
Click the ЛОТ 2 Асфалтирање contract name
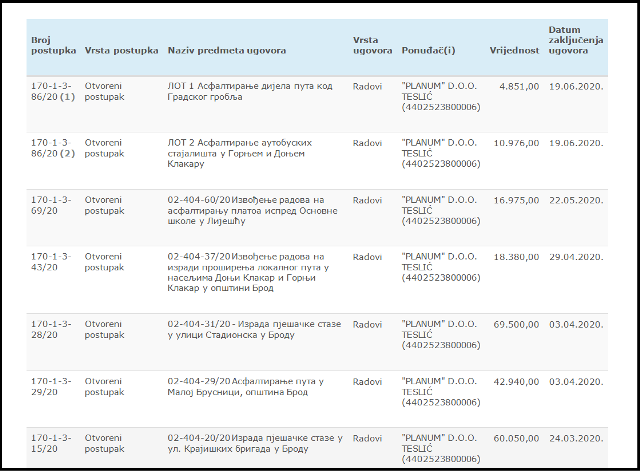(240, 153)
